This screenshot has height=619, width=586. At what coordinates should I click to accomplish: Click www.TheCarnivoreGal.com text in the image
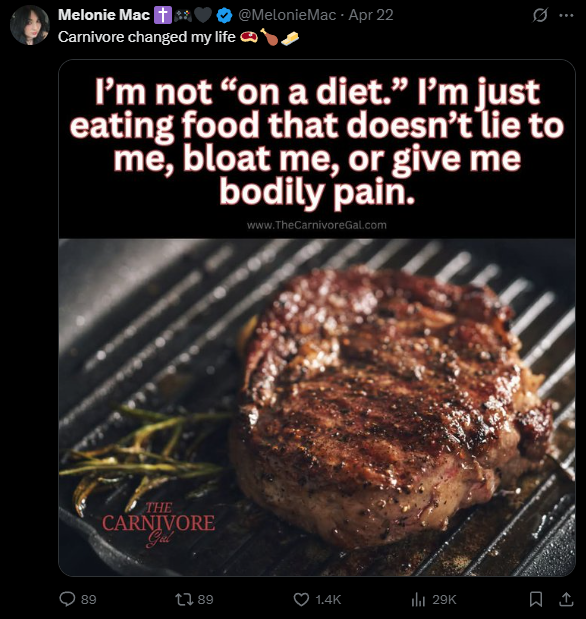pos(317,225)
